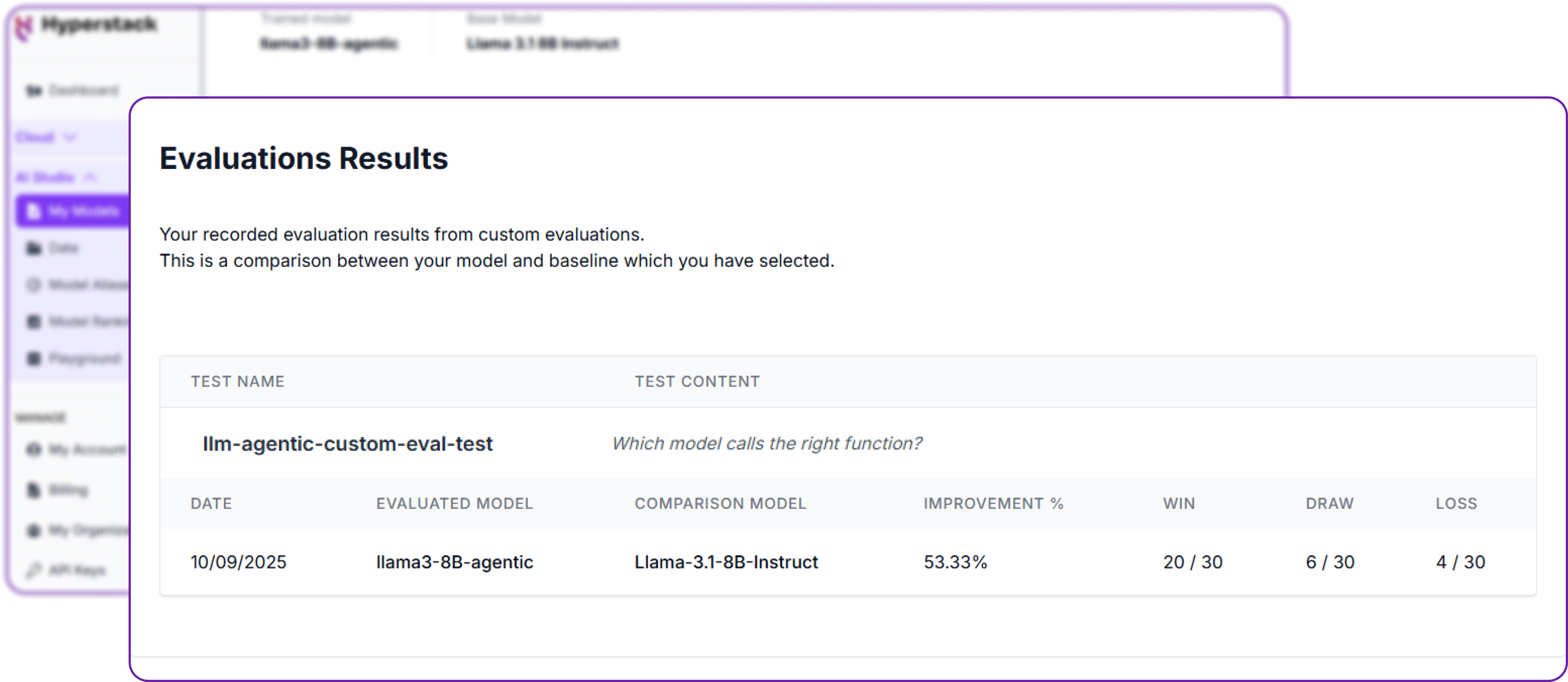
Task: Open the Dashboard icon in sidebar
Action: pos(34,91)
